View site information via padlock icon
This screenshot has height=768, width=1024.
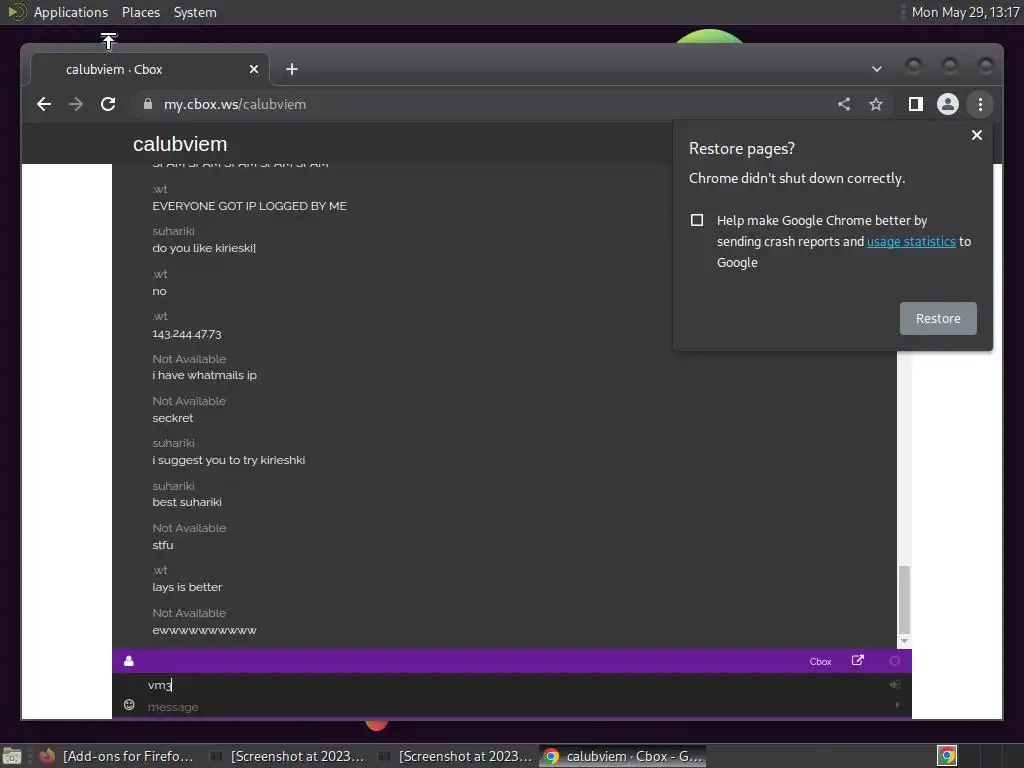pyautogui.click(x=148, y=104)
